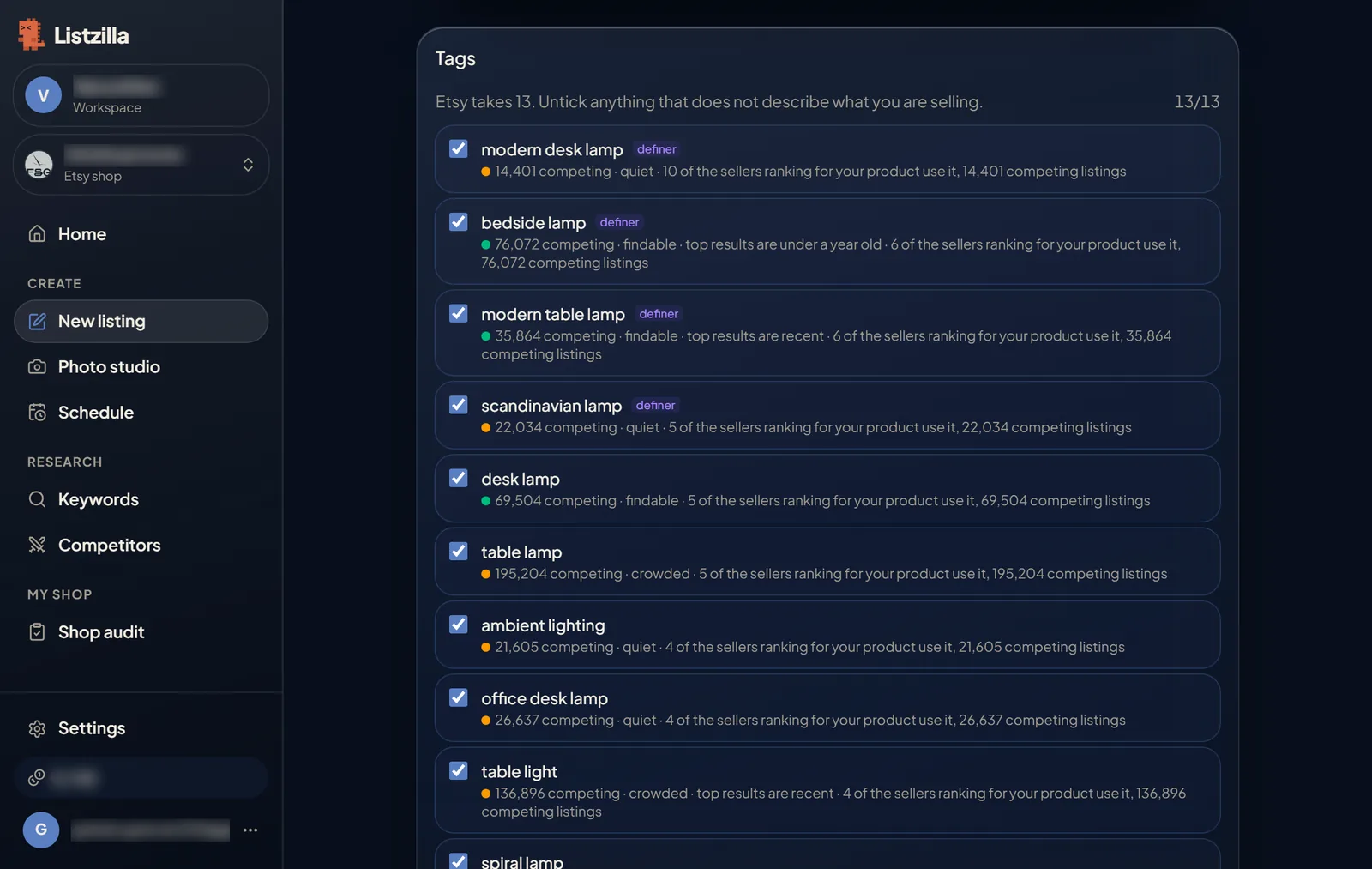
Task: Untick the desk lamp tag checkbox
Action: coord(459,478)
